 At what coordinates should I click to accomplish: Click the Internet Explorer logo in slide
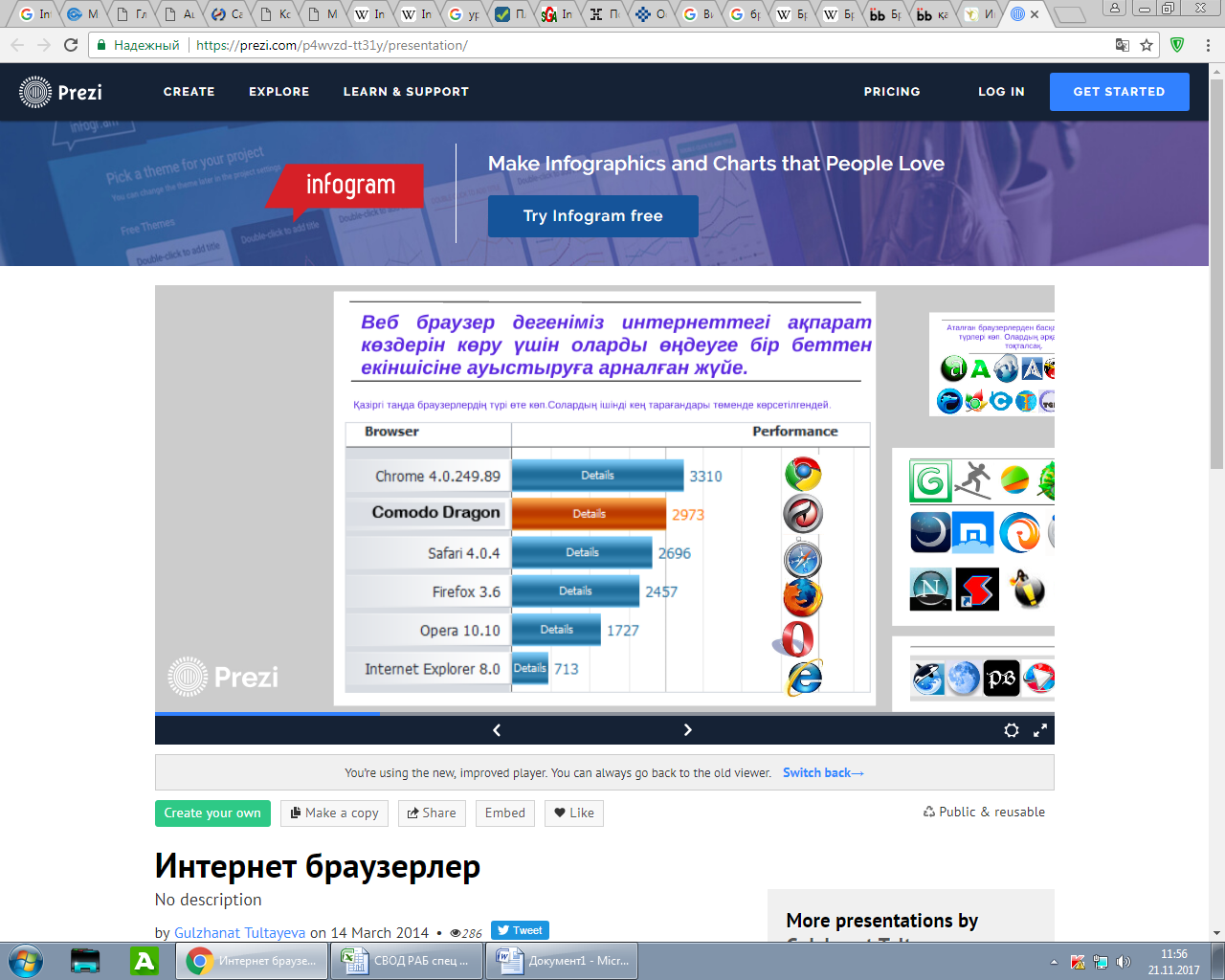click(804, 678)
